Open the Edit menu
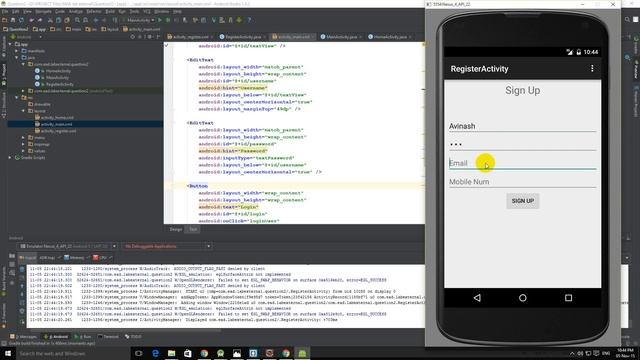This screenshot has height=360, width=640. [16, 11]
